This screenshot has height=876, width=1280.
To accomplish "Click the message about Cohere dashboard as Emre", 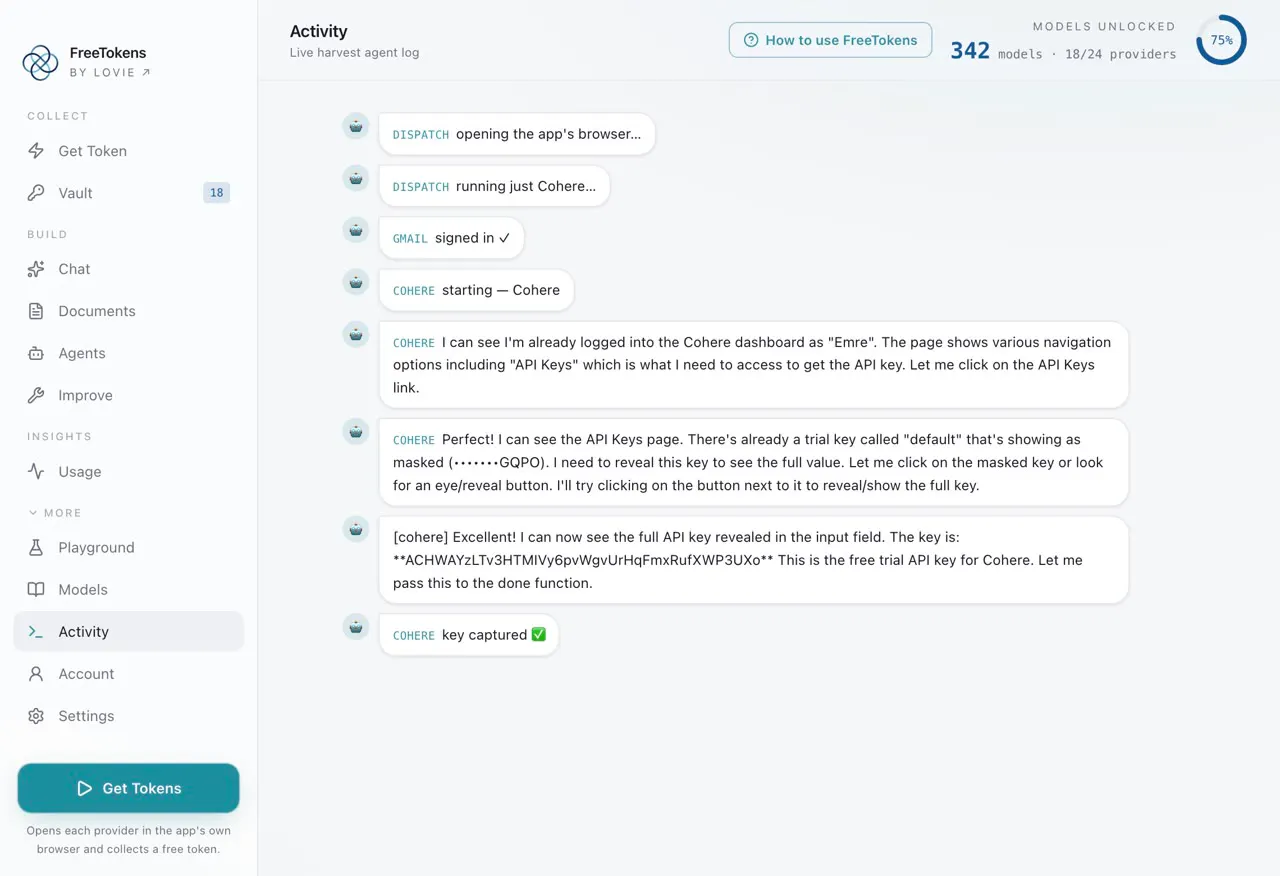I will tap(754, 365).
